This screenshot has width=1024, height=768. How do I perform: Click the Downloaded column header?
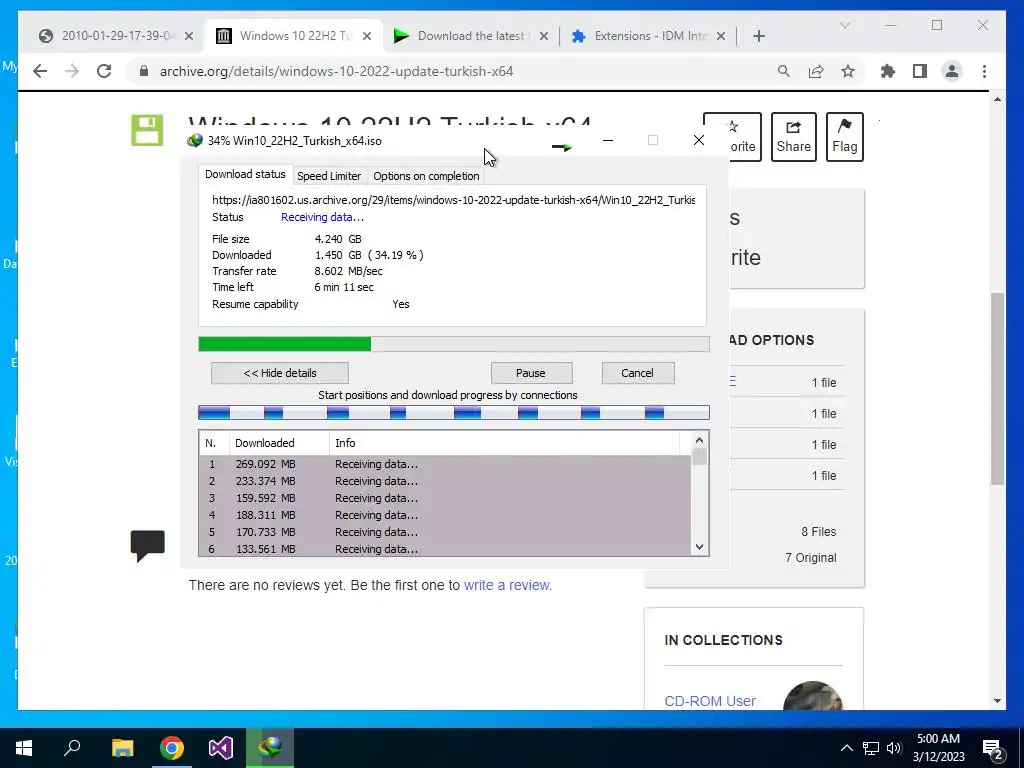pyautogui.click(x=278, y=443)
